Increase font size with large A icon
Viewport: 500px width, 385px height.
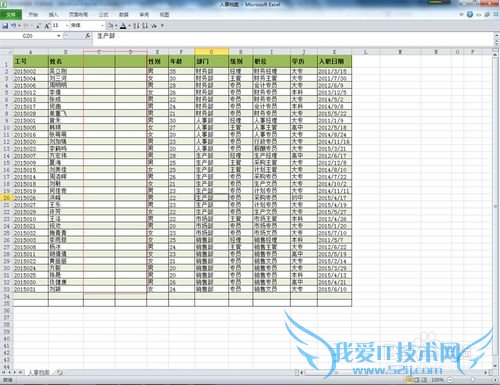tap(47, 26)
